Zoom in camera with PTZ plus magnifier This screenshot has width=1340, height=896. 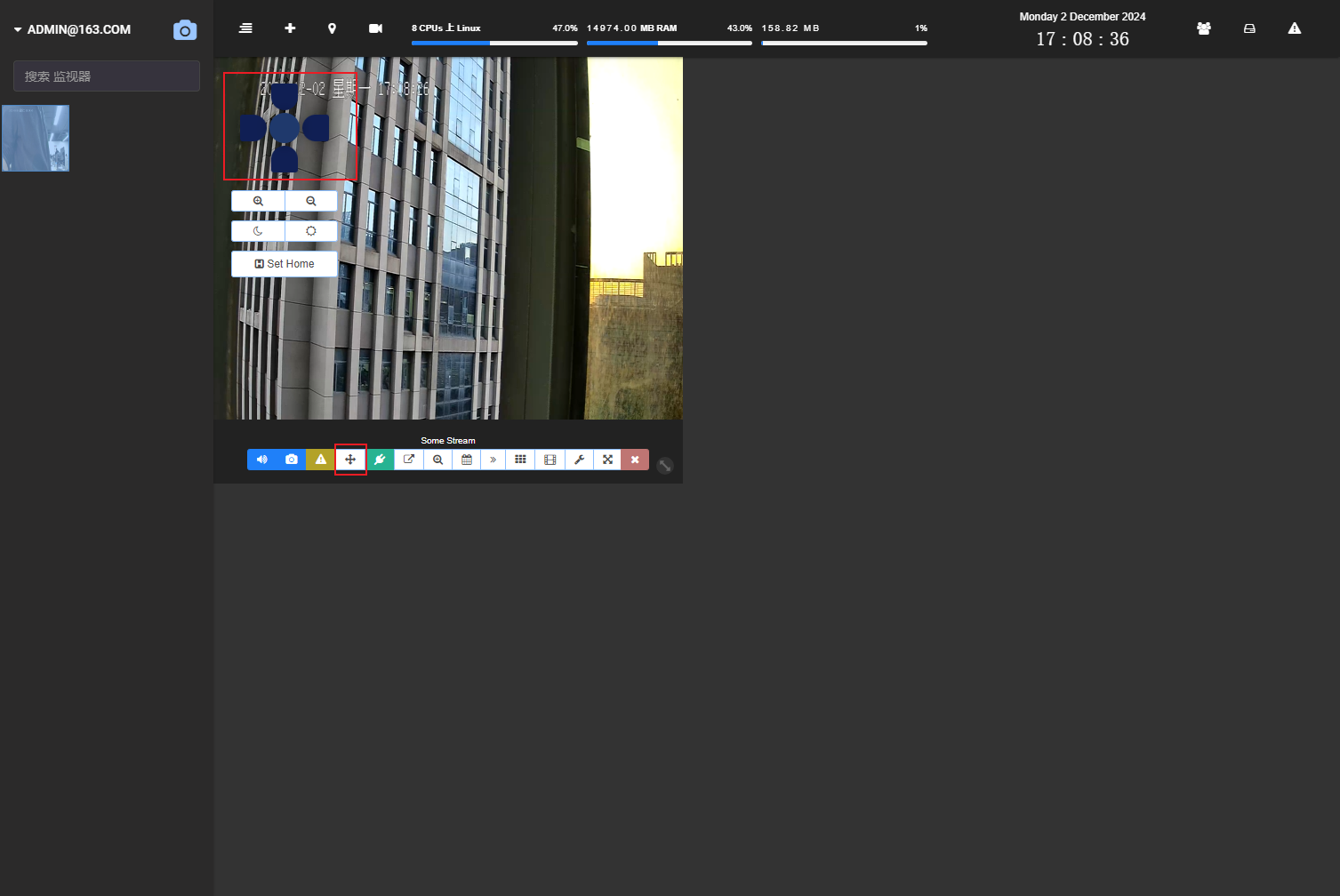[x=258, y=201]
